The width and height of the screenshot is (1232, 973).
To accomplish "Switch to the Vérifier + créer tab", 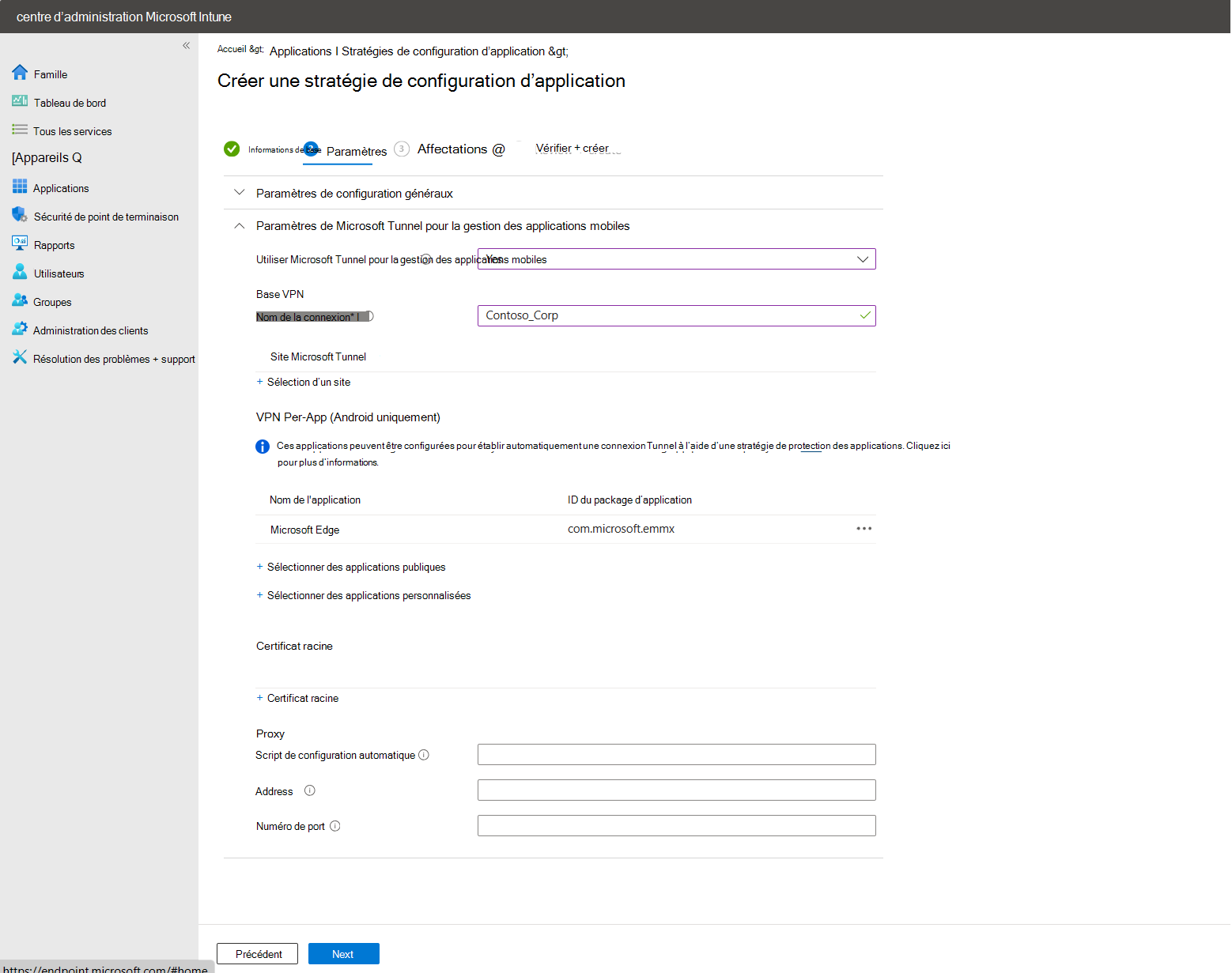I will pyautogui.click(x=573, y=148).
